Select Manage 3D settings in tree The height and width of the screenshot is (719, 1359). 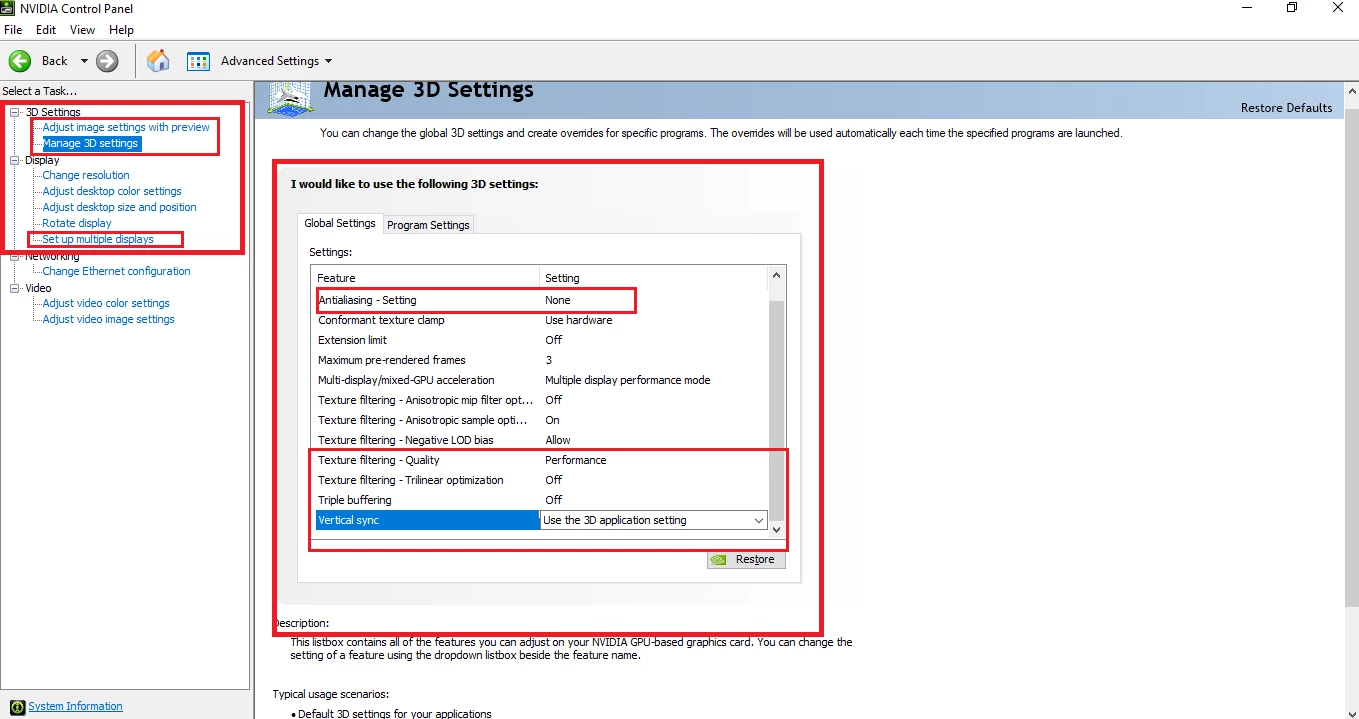[90, 143]
